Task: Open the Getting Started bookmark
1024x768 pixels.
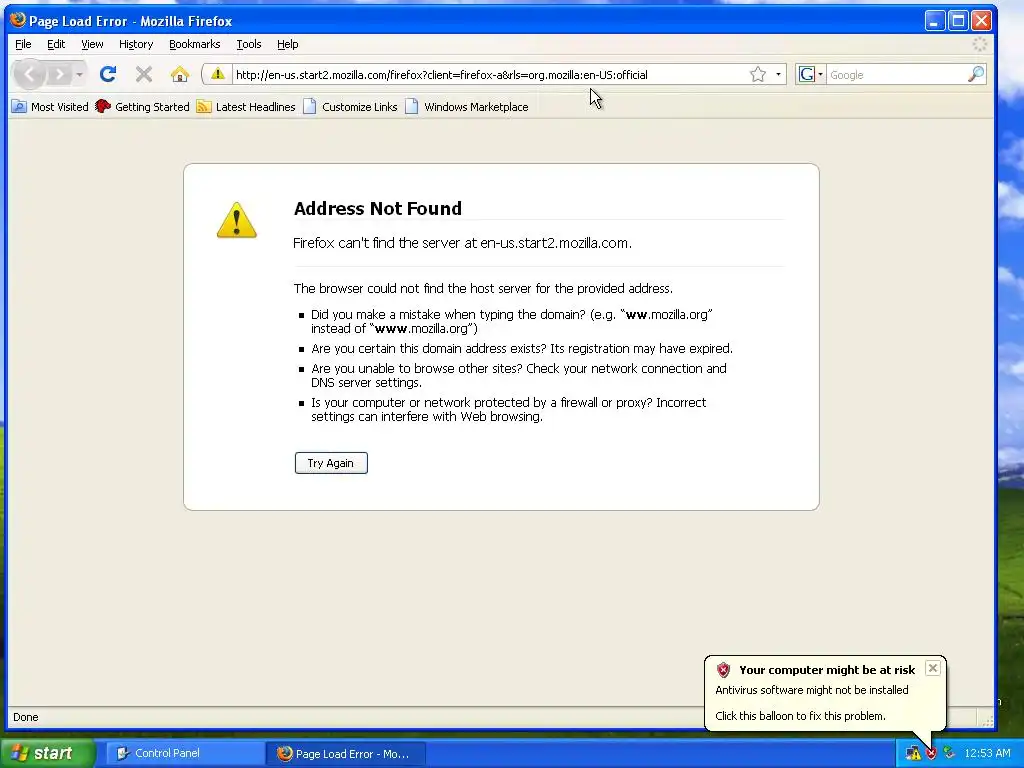Action: [142, 106]
